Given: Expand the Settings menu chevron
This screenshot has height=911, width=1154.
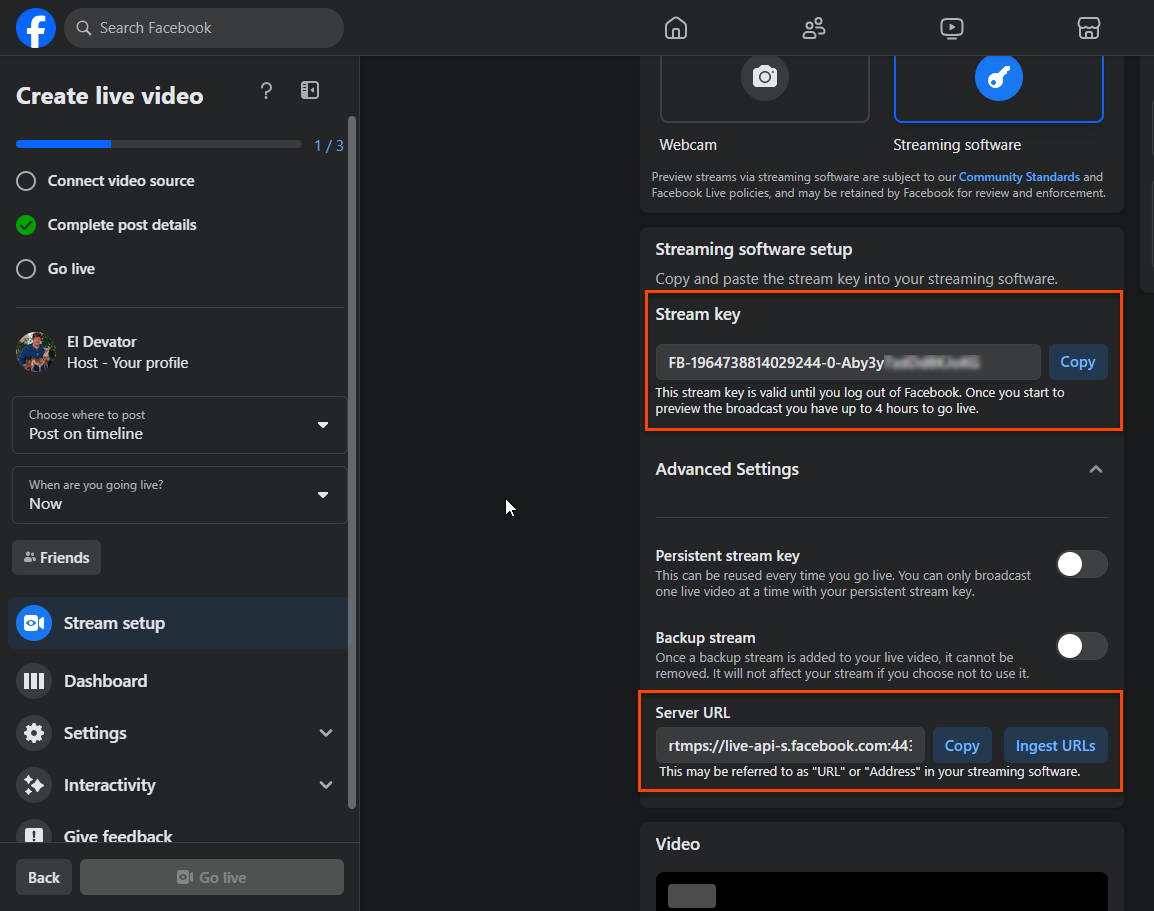Looking at the screenshot, I should (x=326, y=733).
